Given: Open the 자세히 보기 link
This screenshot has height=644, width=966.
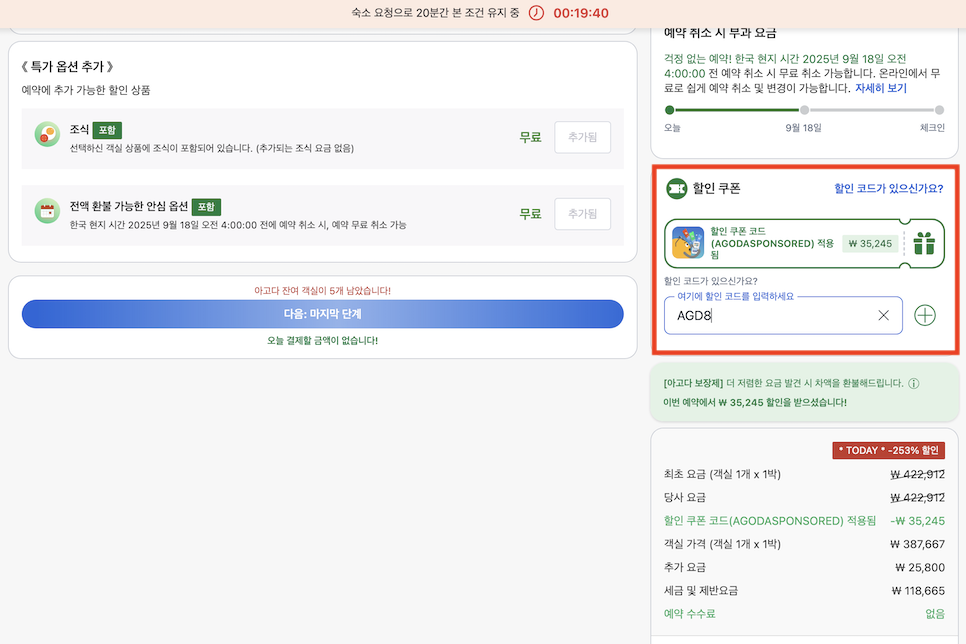Looking at the screenshot, I should click(880, 88).
